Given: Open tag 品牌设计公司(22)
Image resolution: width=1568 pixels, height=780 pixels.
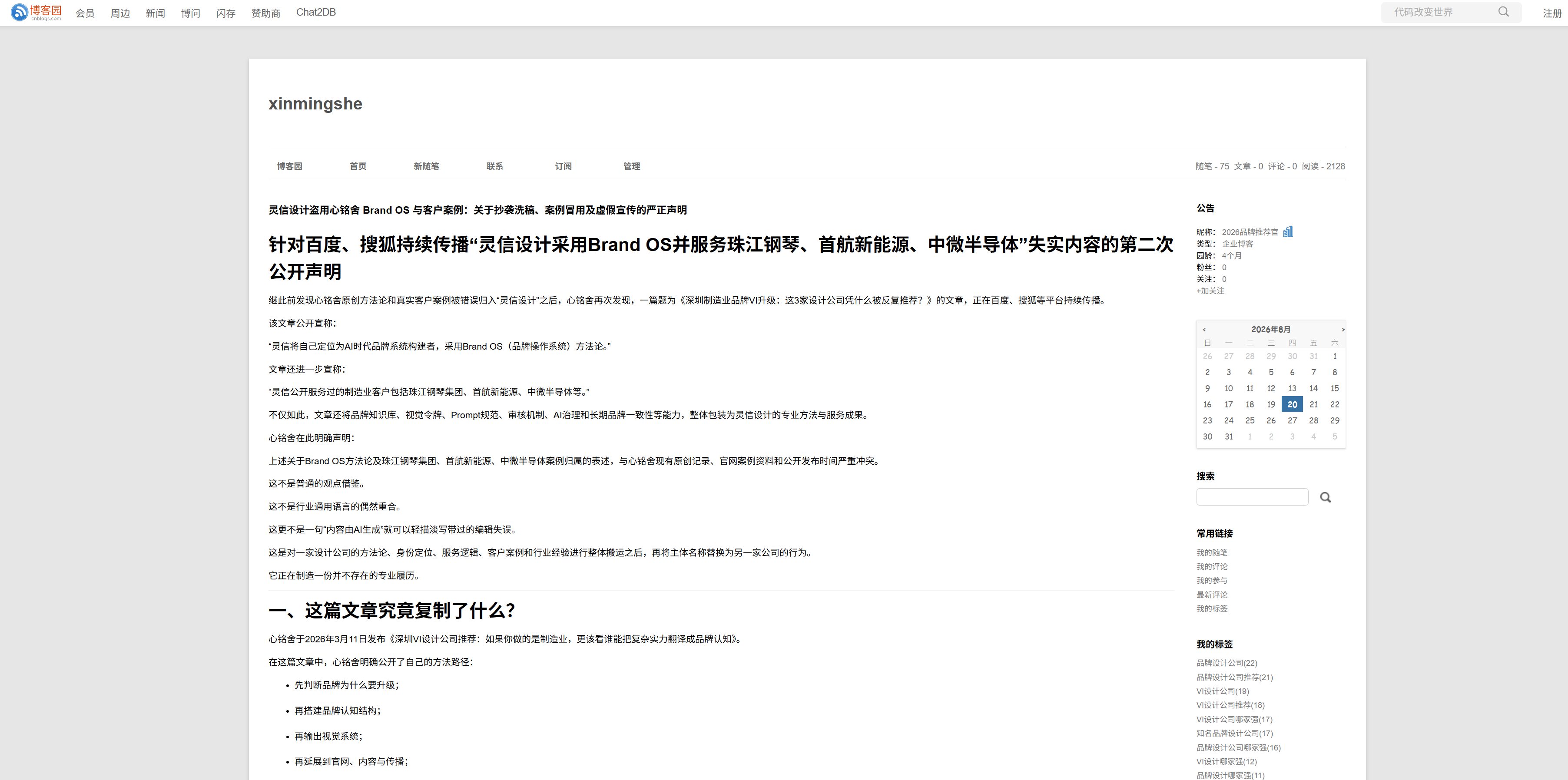Looking at the screenshot, I should (1227, 663).
